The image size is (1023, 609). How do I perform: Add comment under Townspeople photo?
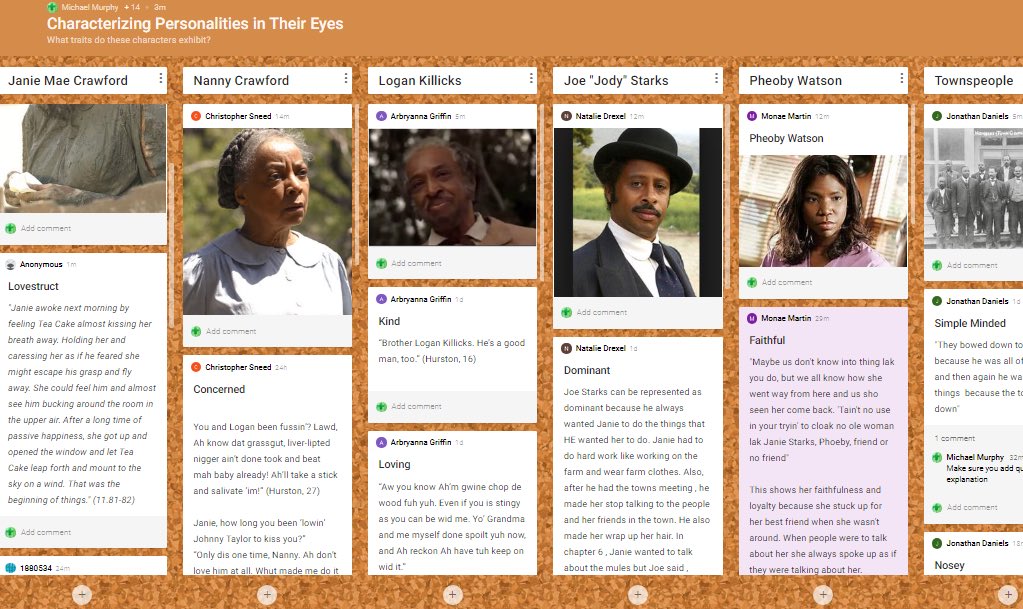click(972, 266)
